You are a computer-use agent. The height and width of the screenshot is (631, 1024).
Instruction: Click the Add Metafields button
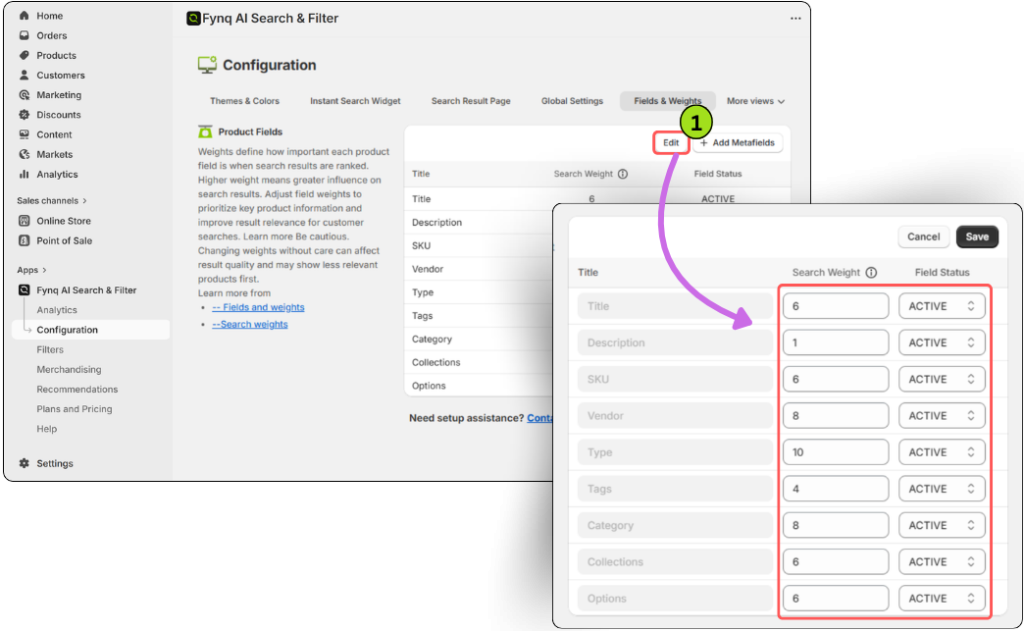(x=738, y=143)
